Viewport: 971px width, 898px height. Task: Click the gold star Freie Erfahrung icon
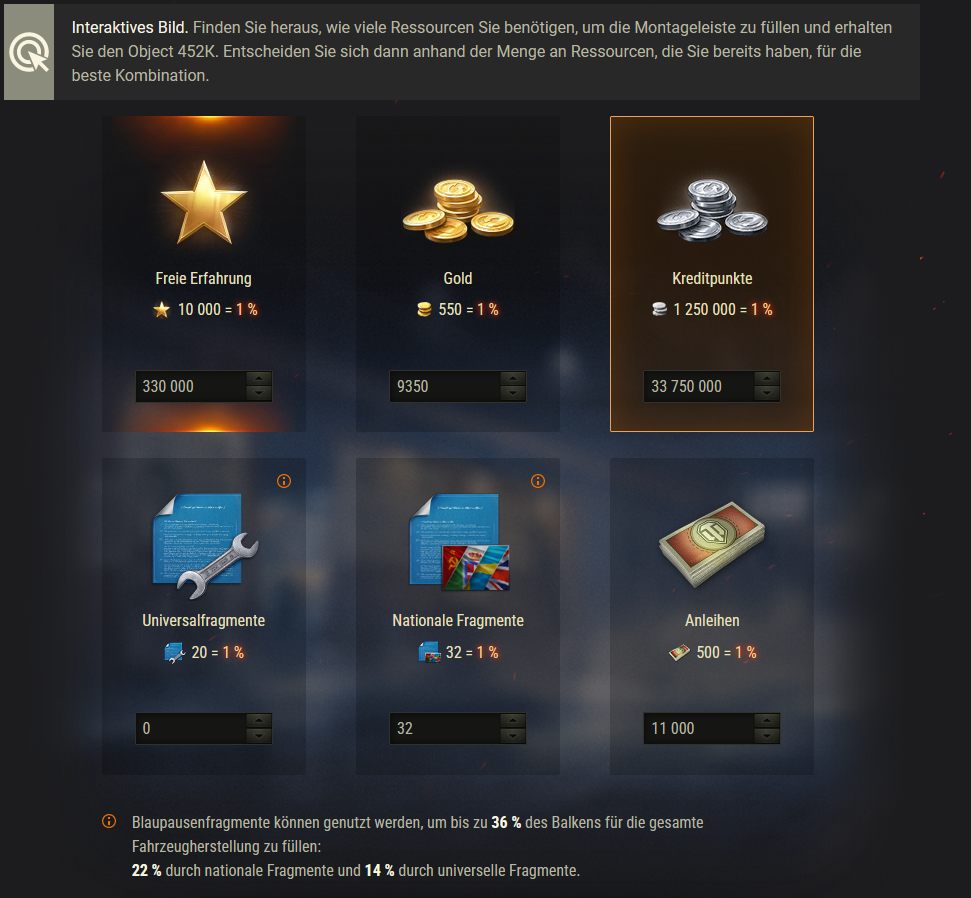tap(204, 203)
